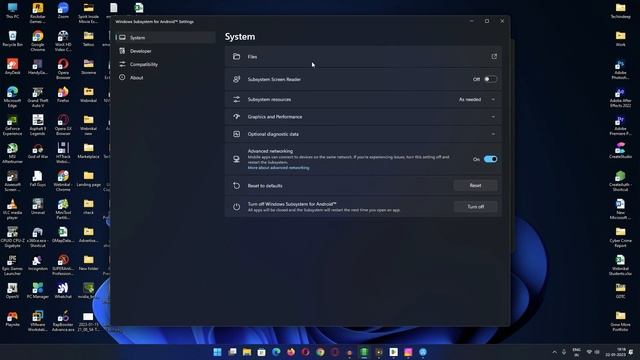640x360 pixels.
Task: Click the Turn off button
Action: [x=476, y=207]
